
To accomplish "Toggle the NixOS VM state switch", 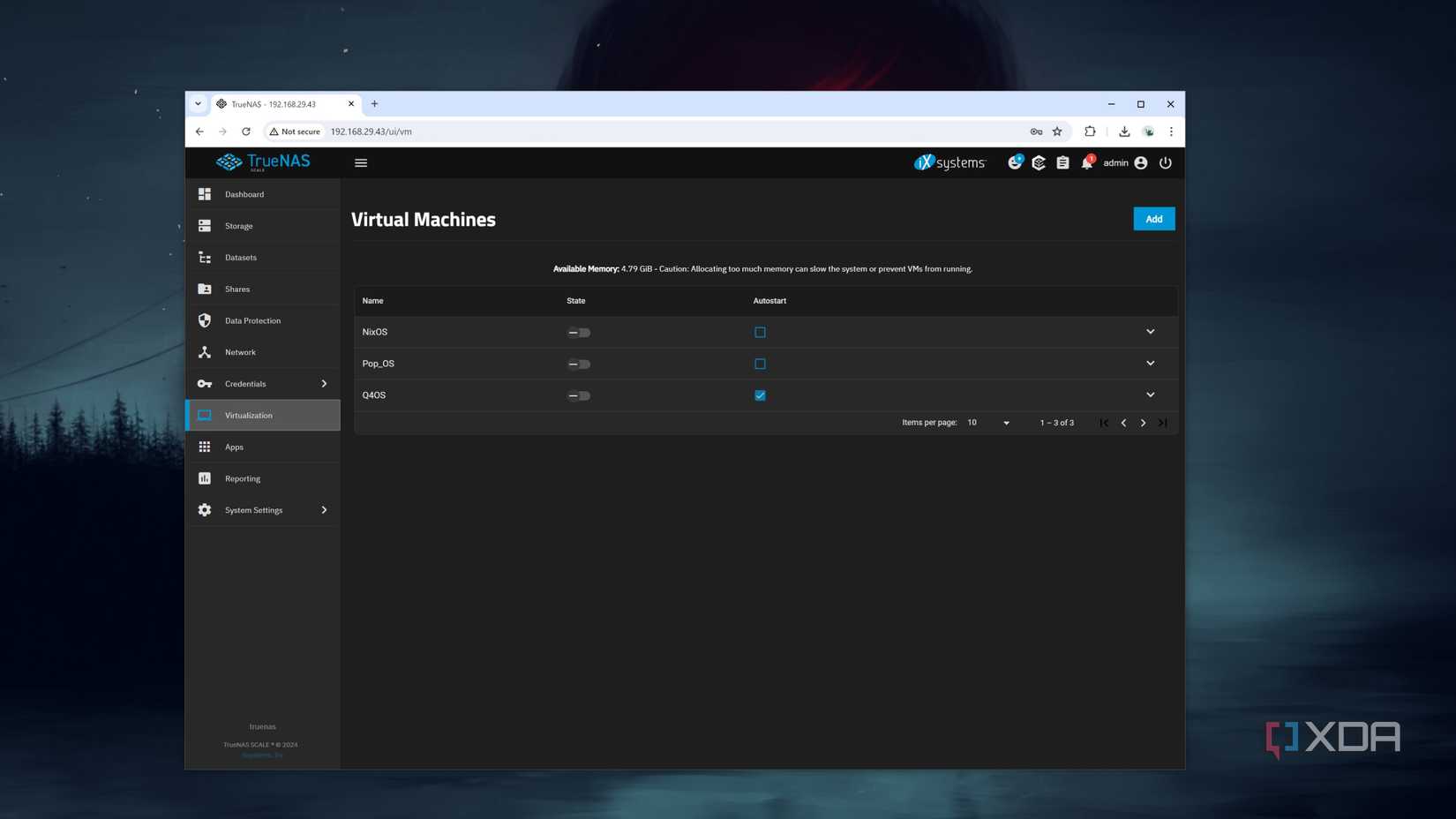I will click(579, 333).
